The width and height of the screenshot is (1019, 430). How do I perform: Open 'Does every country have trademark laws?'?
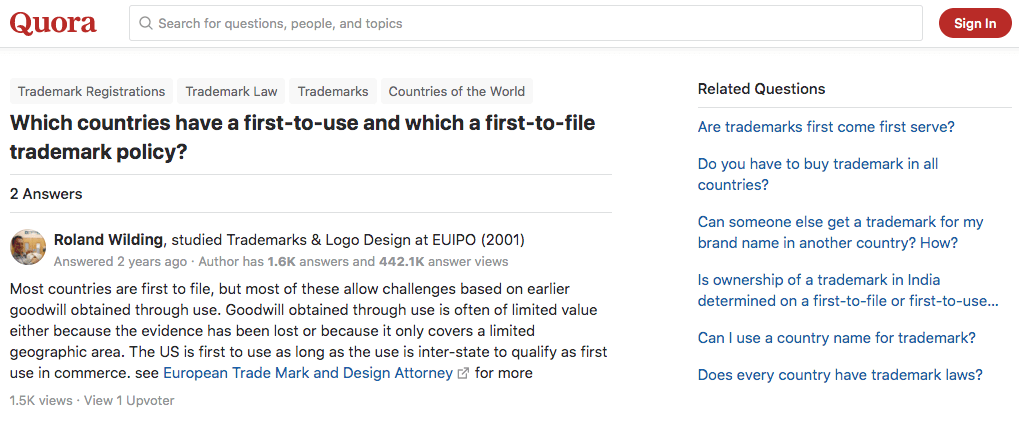click(x=840, y=375)
